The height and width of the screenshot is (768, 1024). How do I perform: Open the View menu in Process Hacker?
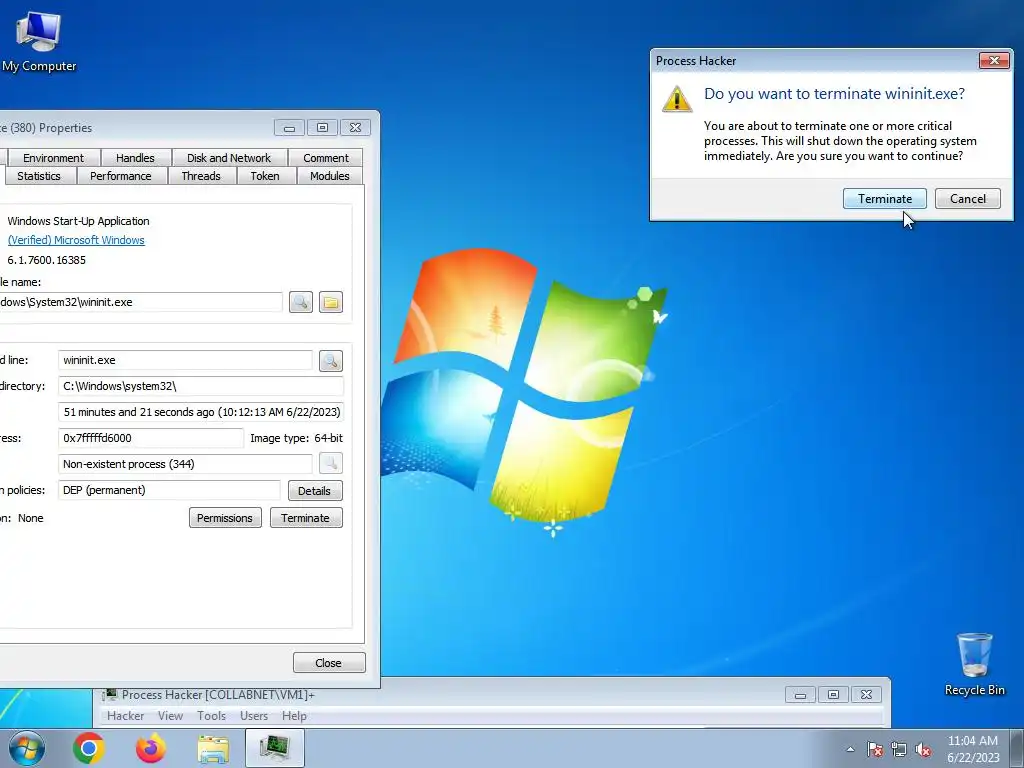tap(170, 716)
